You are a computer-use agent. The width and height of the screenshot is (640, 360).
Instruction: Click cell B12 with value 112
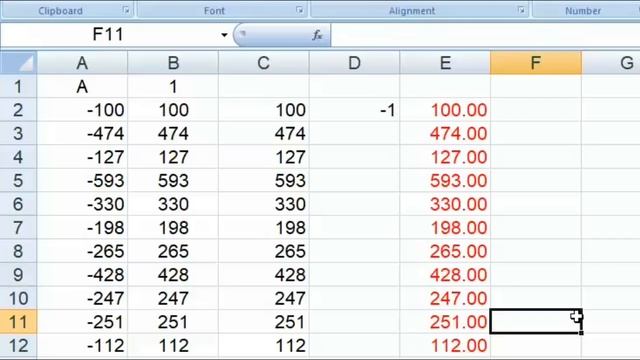[173, 346]
